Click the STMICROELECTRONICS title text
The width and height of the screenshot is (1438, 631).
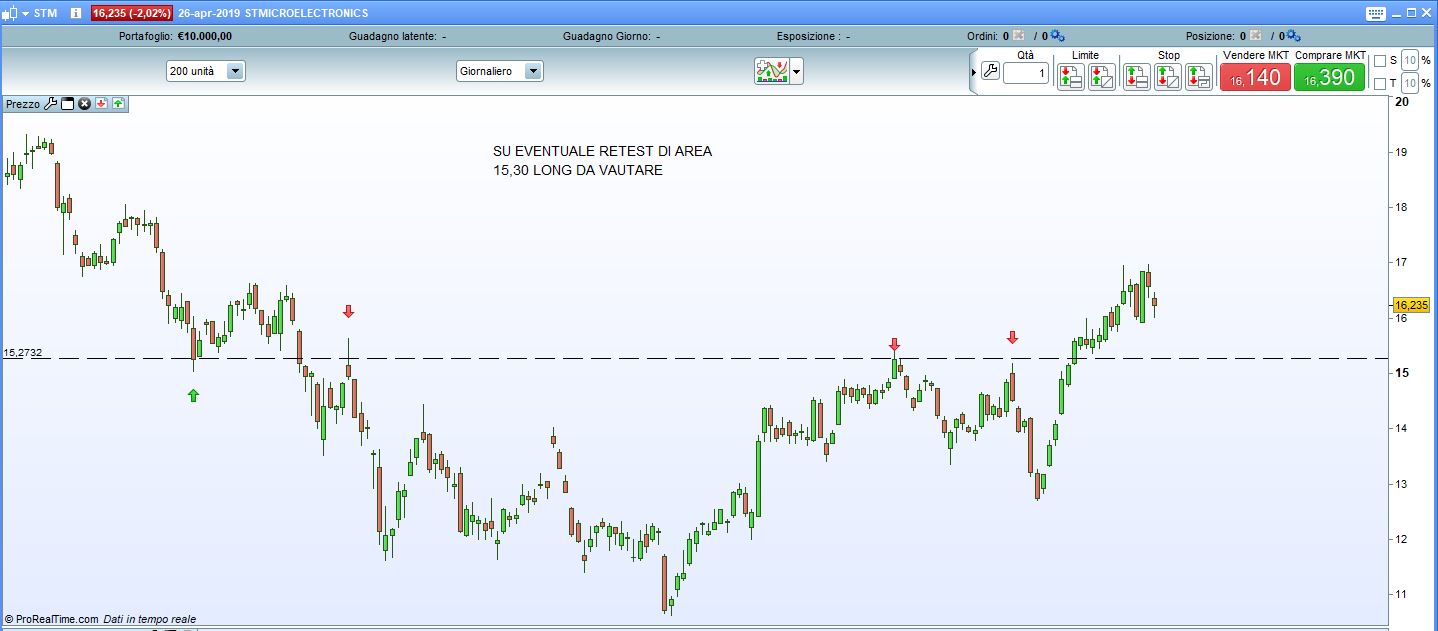click(309, 13)
